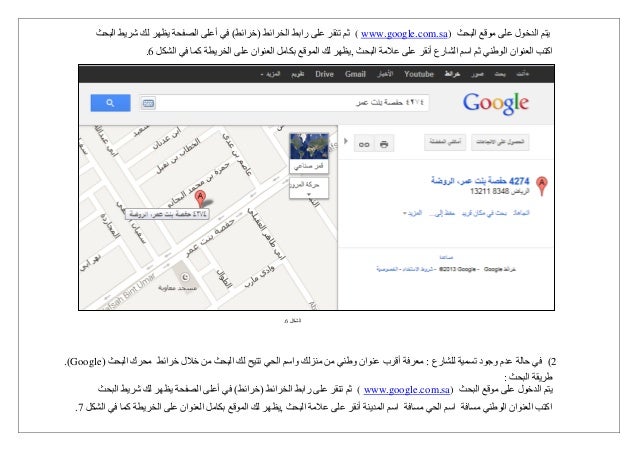Click the My places (أماكني المفضلة) button
The height and width of the screenshot is (452, 638).
445,142
